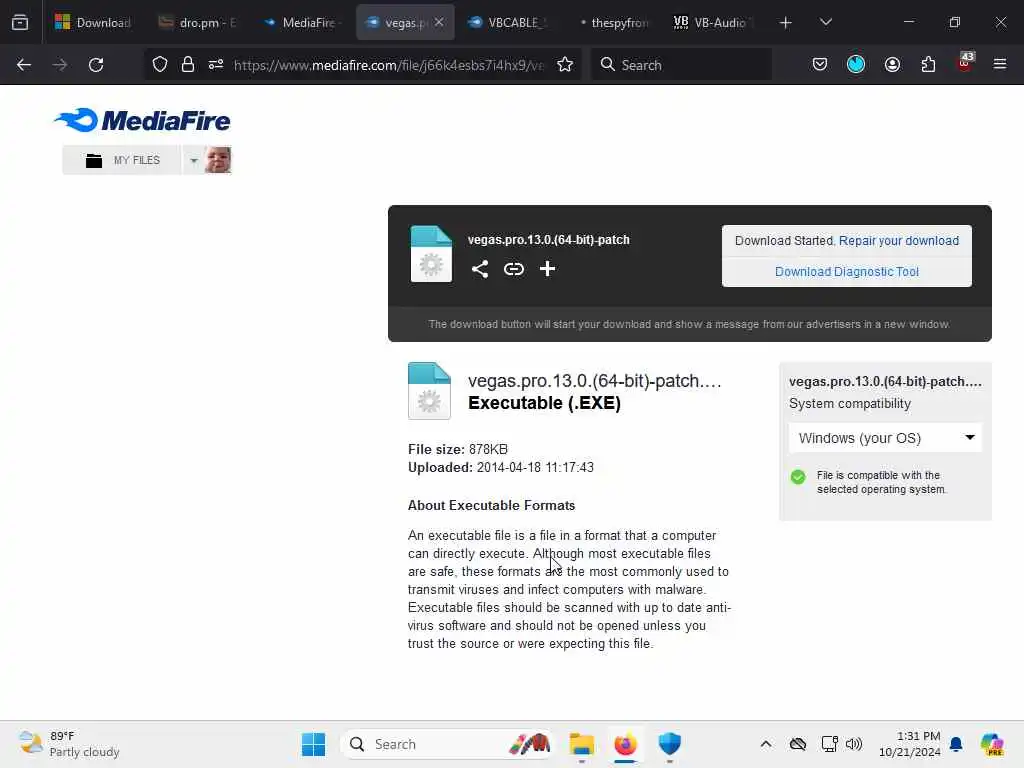Viewport: 1024px width, 768px height.
Task: Open the clock showing 1:31 PM
Action: pyautogui.click(x=910, y=744)
